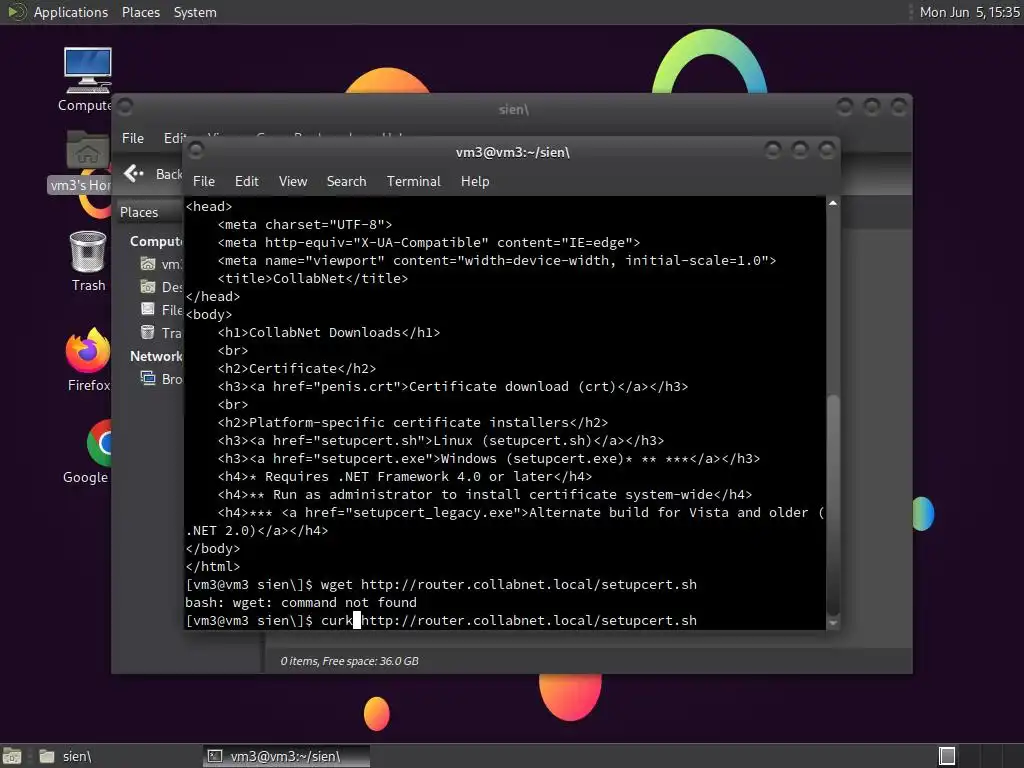Click terminal scrollbar down arrow
This screenshot has width=1024, height=768.
tap(833, 623)
